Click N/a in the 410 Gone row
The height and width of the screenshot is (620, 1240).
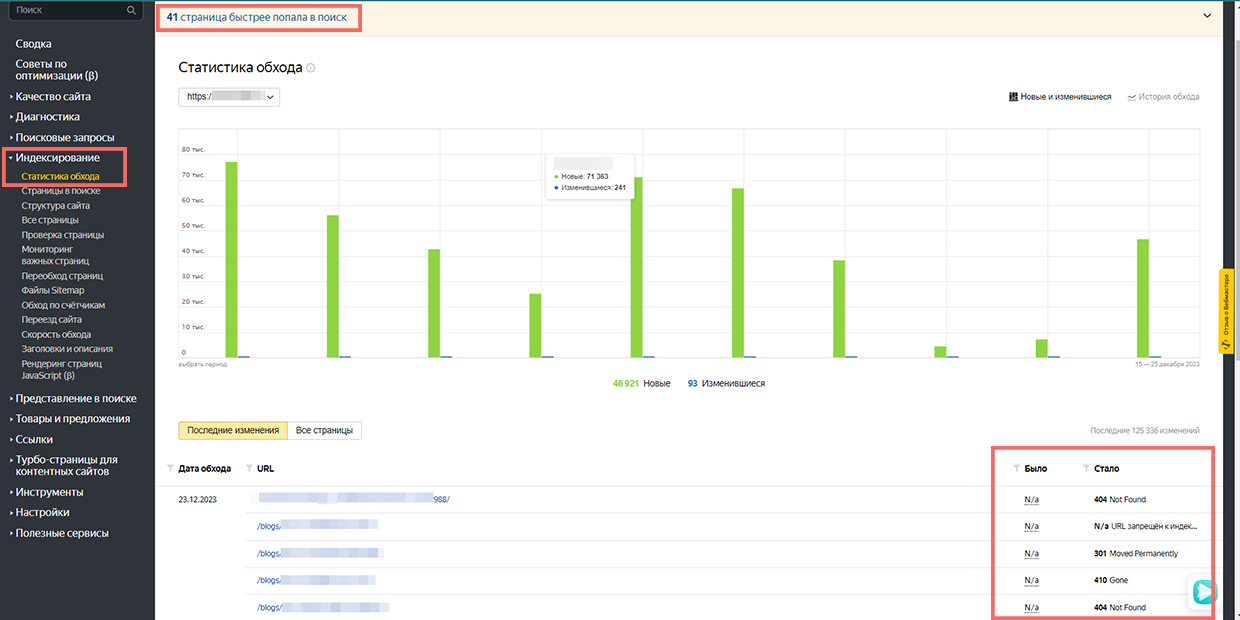point(1032,580)
